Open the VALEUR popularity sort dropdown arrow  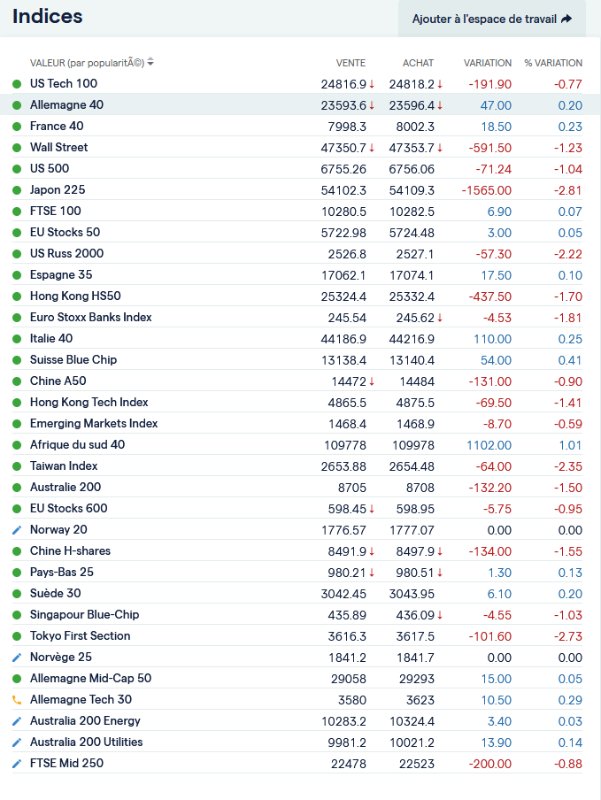tap(150, 63)
